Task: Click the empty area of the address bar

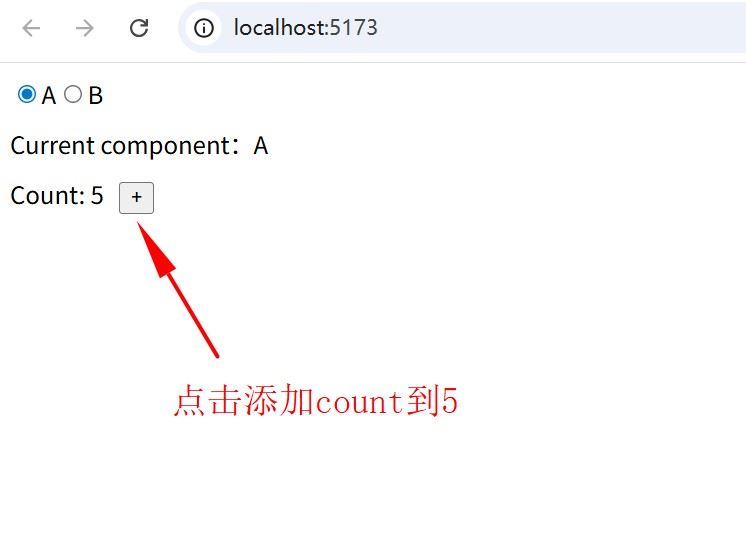Action: (x=561, y=28)
